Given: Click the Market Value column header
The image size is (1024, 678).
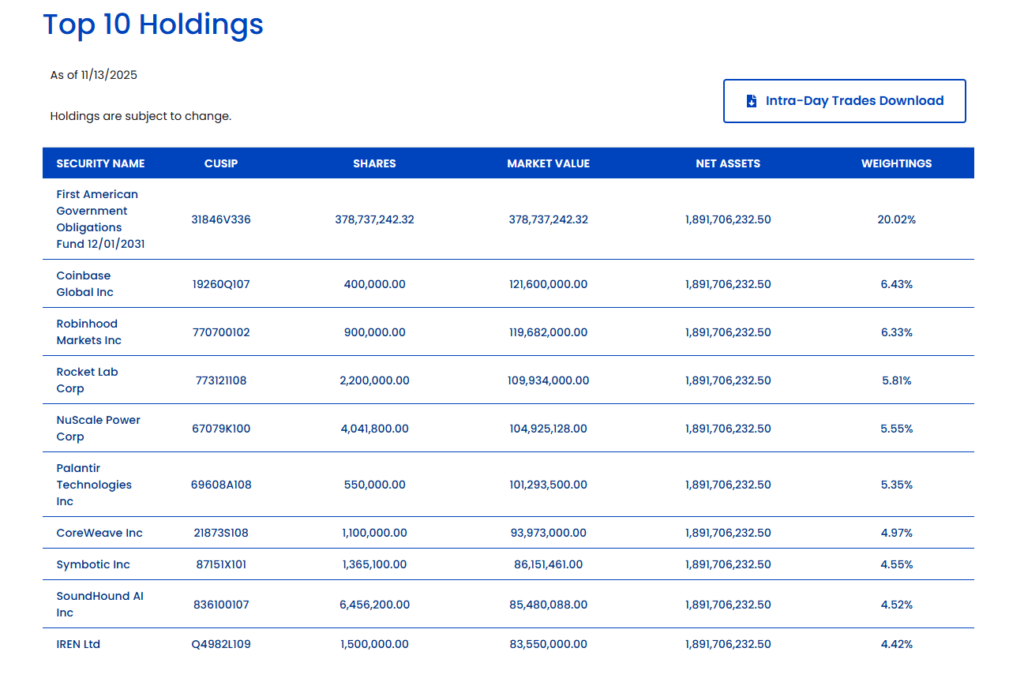Looking at the screenshot, I should coord(548,163).
